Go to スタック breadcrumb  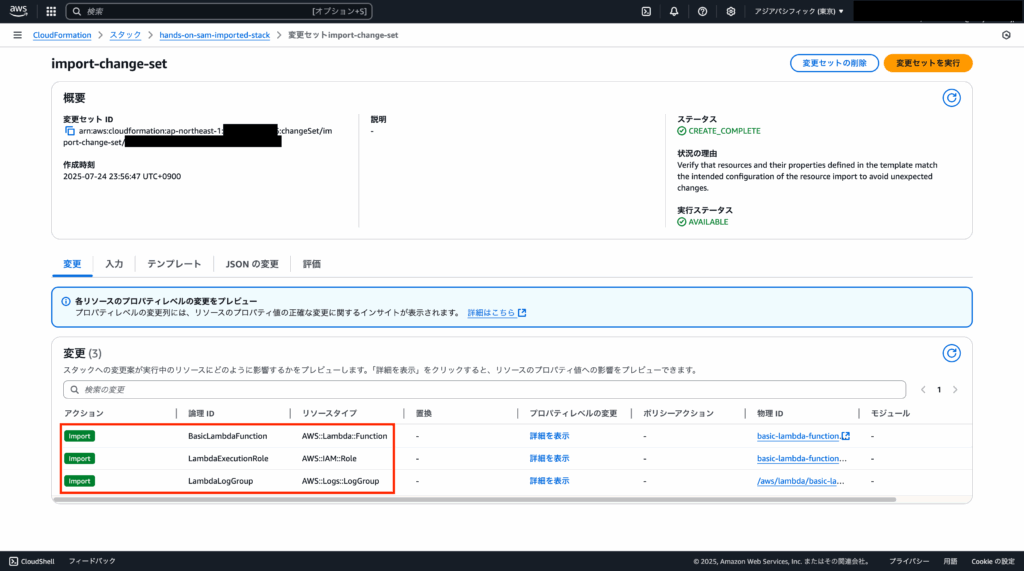click(x=125, y=35)
